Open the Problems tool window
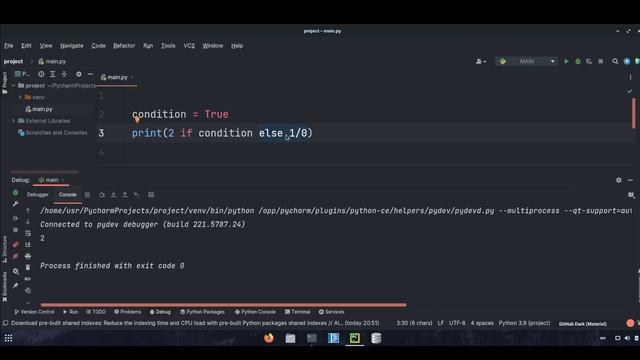 point(127,312)
